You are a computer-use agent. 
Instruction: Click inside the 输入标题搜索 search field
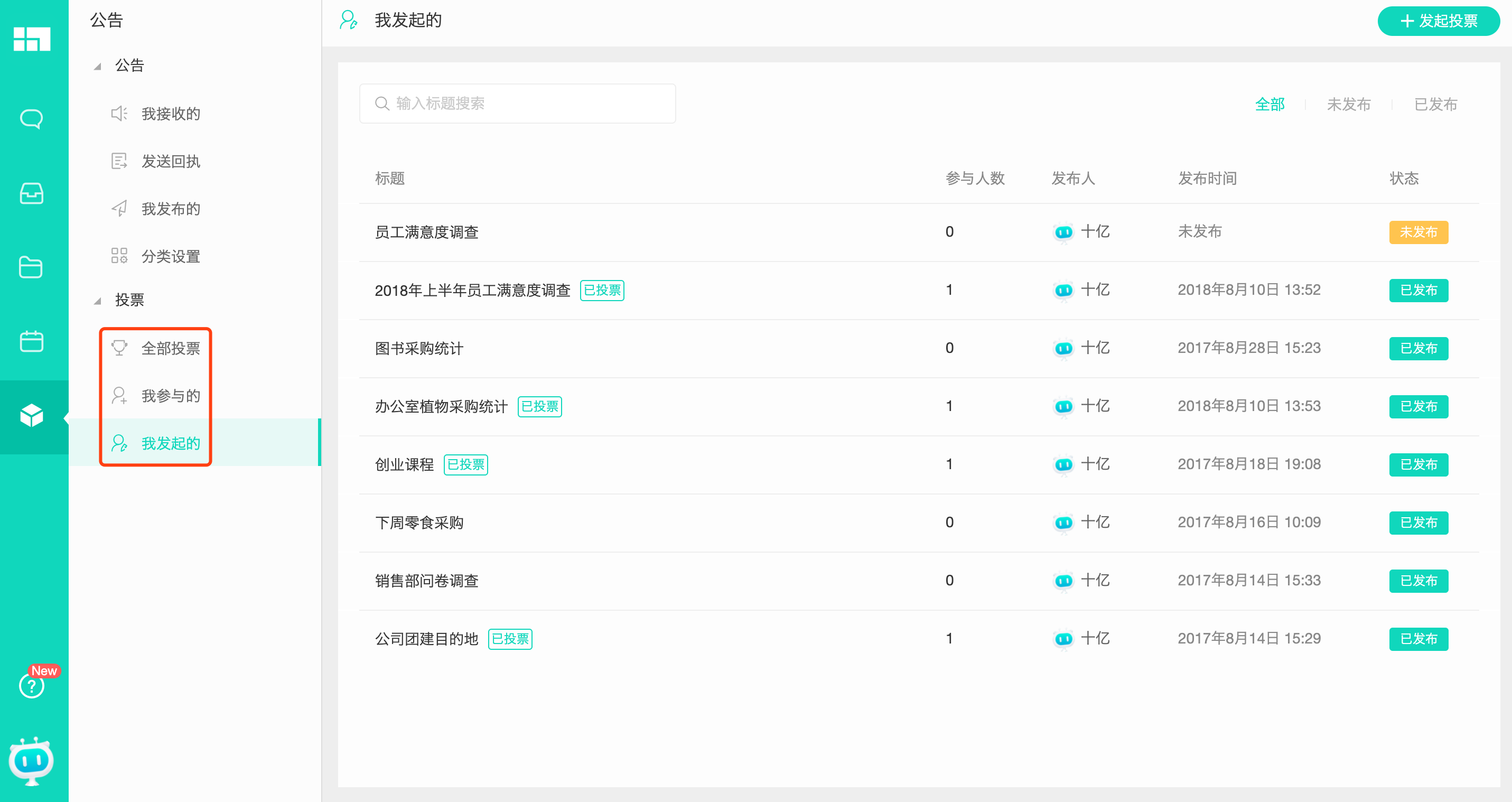(517, 102)
